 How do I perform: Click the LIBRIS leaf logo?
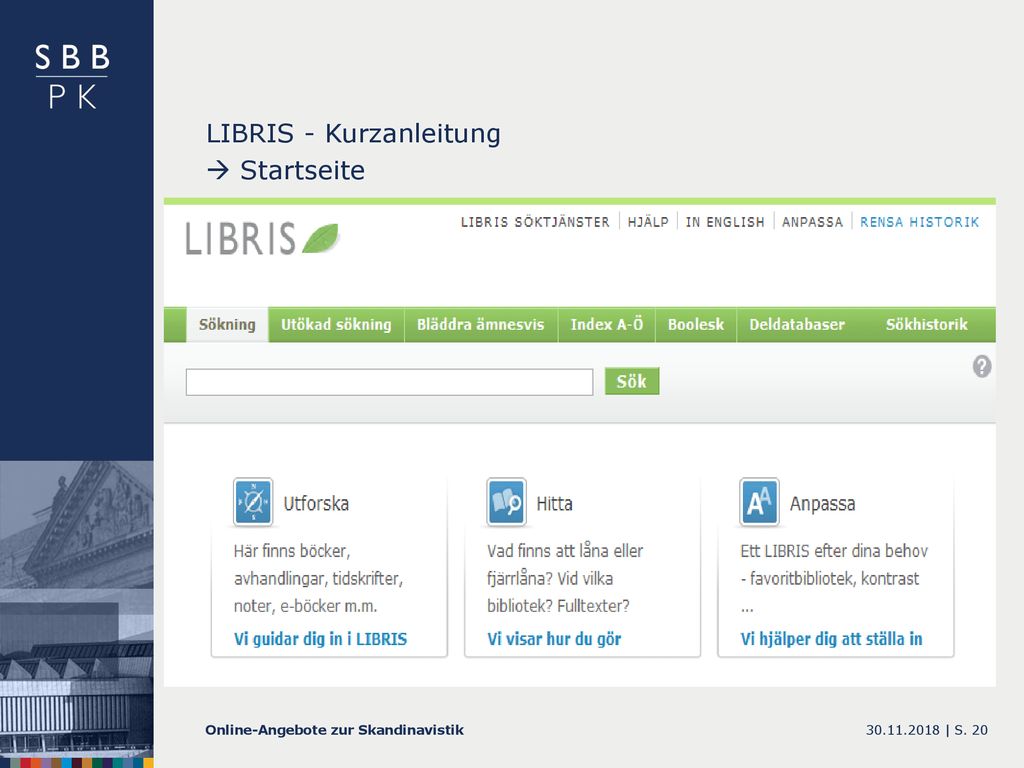coord(262,238)
